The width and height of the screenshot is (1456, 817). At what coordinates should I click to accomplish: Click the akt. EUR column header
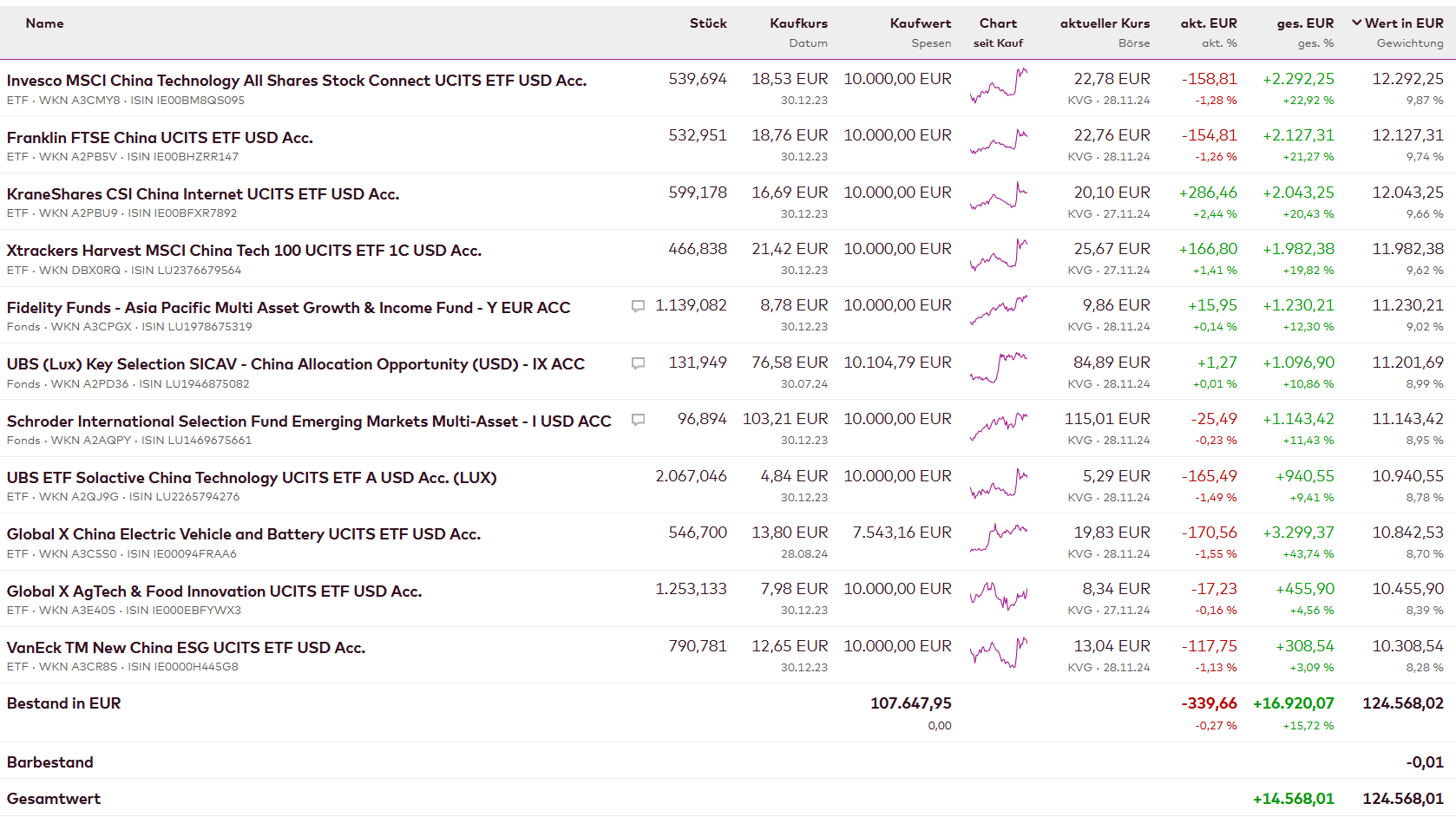click(1209, 23)
